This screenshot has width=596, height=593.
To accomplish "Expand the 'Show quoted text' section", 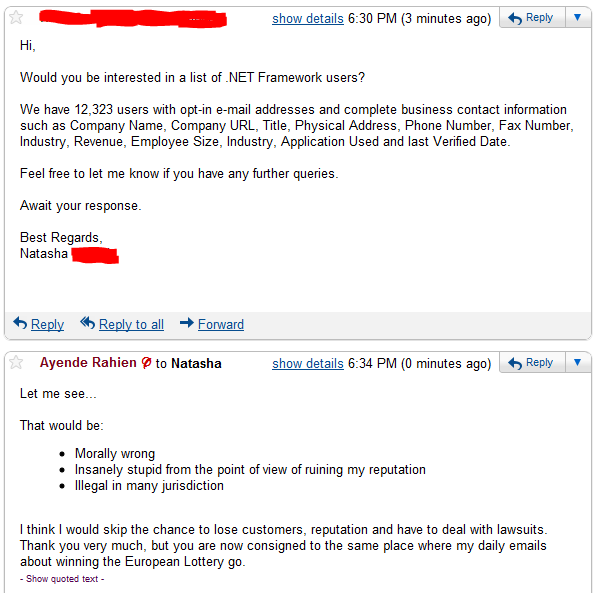I will pyautogui.click(x=62, y=579).
